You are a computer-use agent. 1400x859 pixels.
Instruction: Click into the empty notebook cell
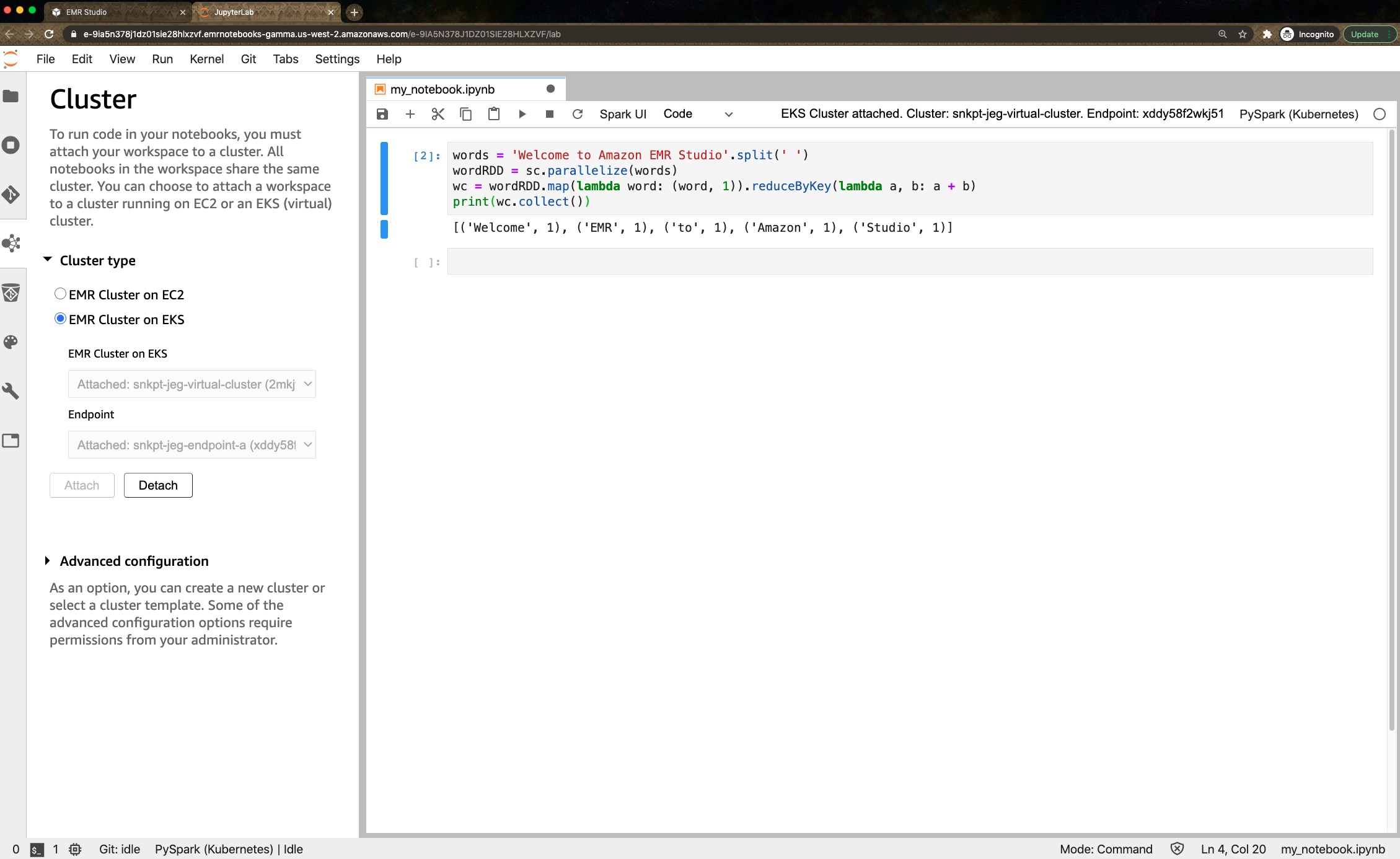point(909,262)
